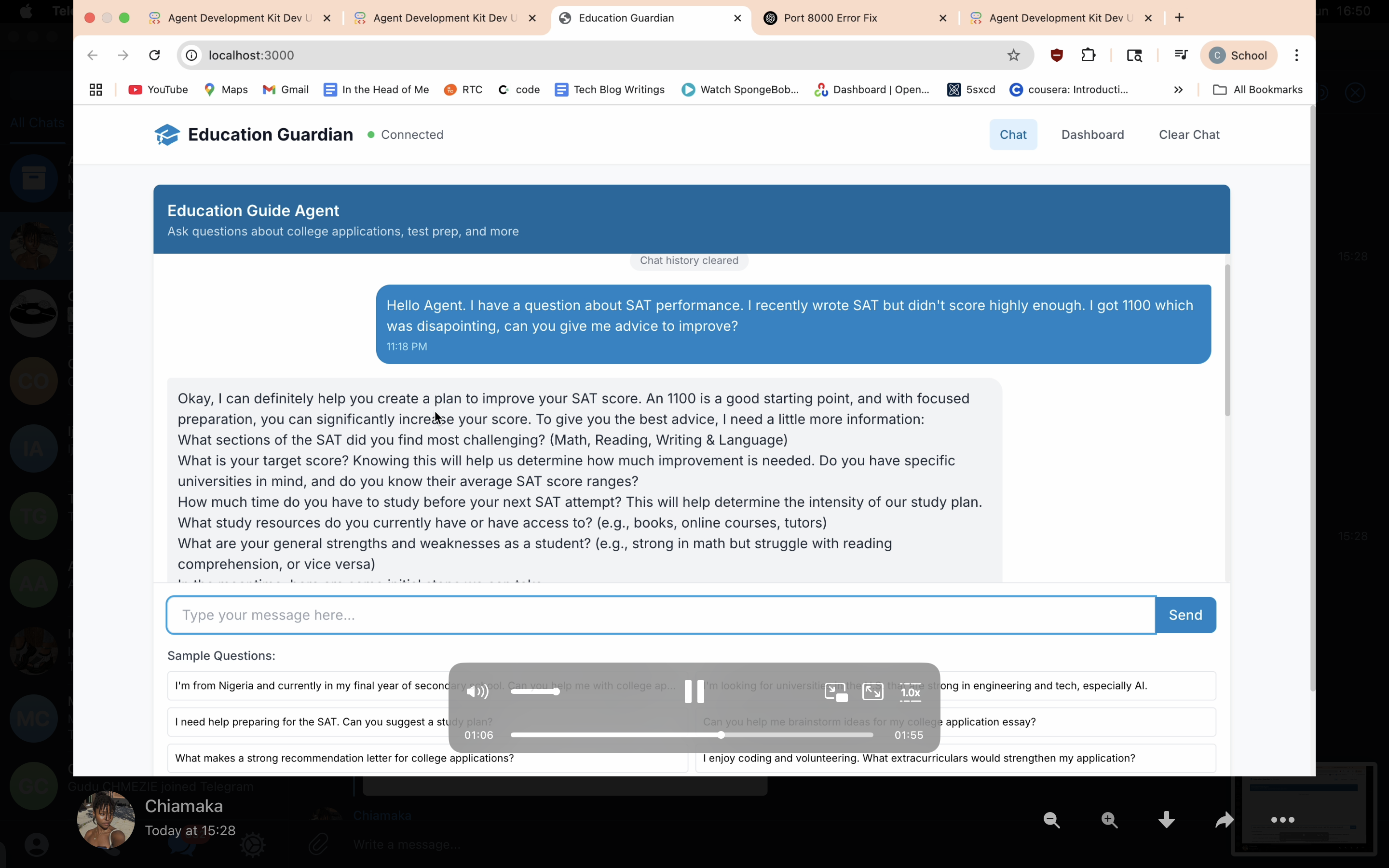The width and height of the screenshot is (1389, 868).
Task: Zoom out with minus magnifier icon
Action: tap(1051, 820)
